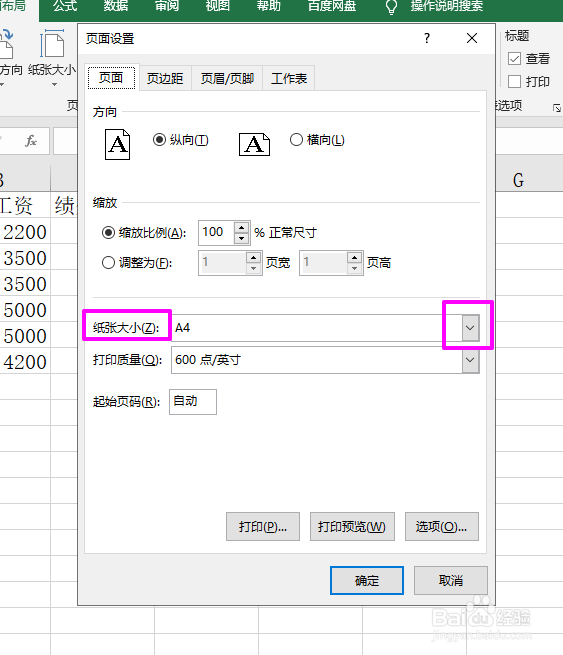This screenshot has height=655, width=563.
Task: Click the 操作说明搜索 search box text
Action: (x=446, y=6)
